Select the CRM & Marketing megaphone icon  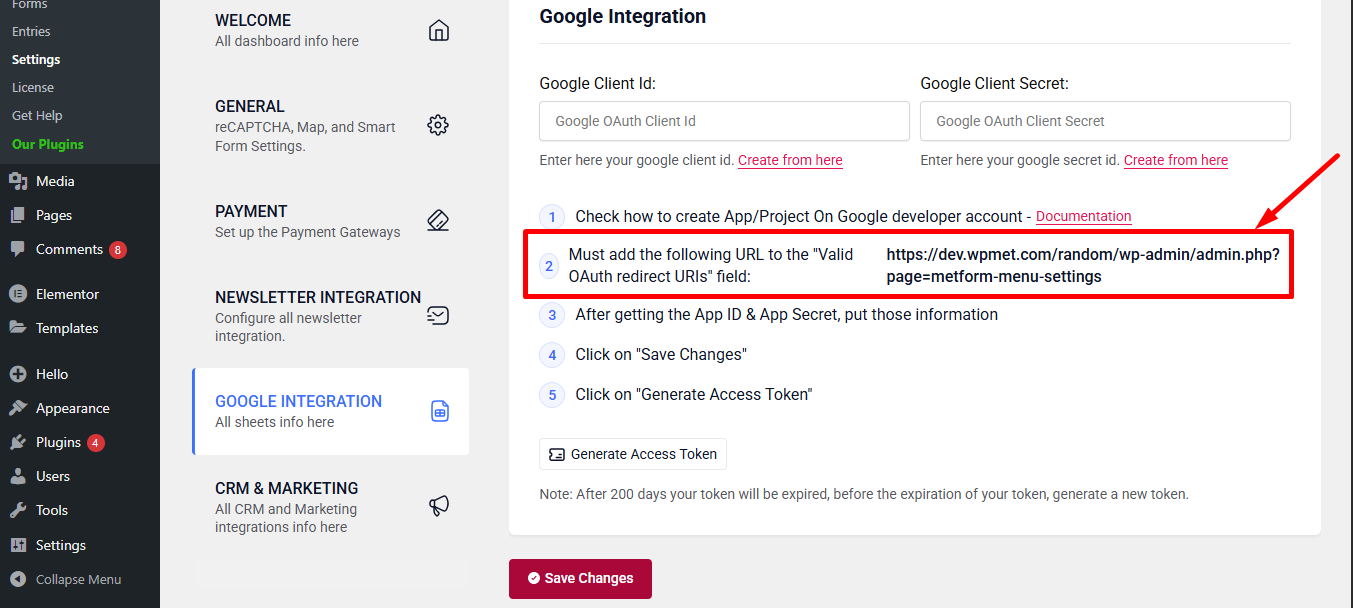pyautogui.click(x=438, y=506)
